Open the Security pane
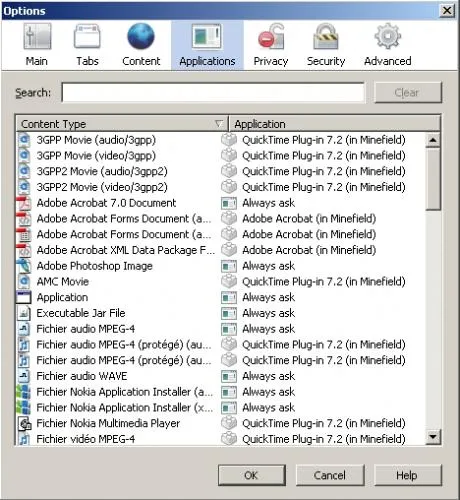 pyautogui.click(x=326, y=45)
